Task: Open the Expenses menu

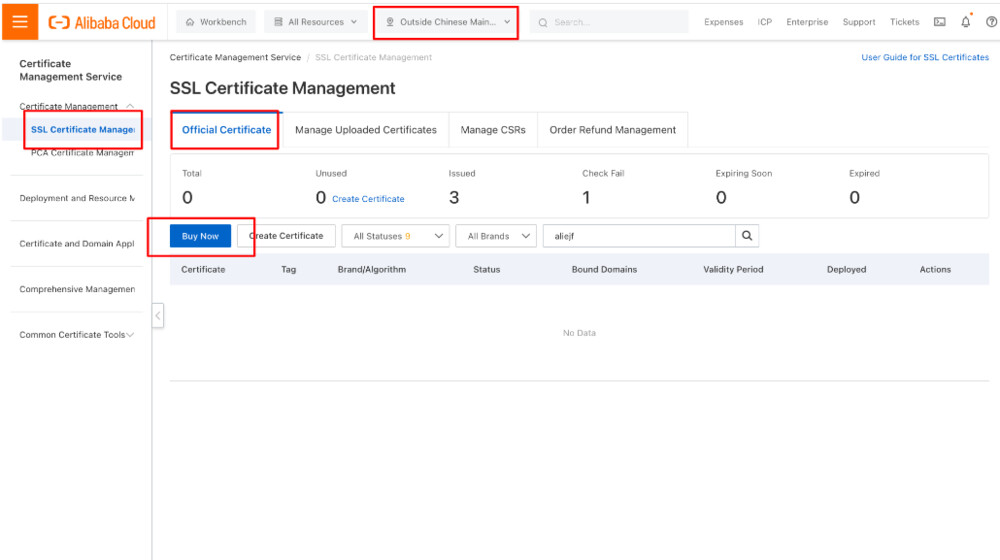Action: coord(723,22)
